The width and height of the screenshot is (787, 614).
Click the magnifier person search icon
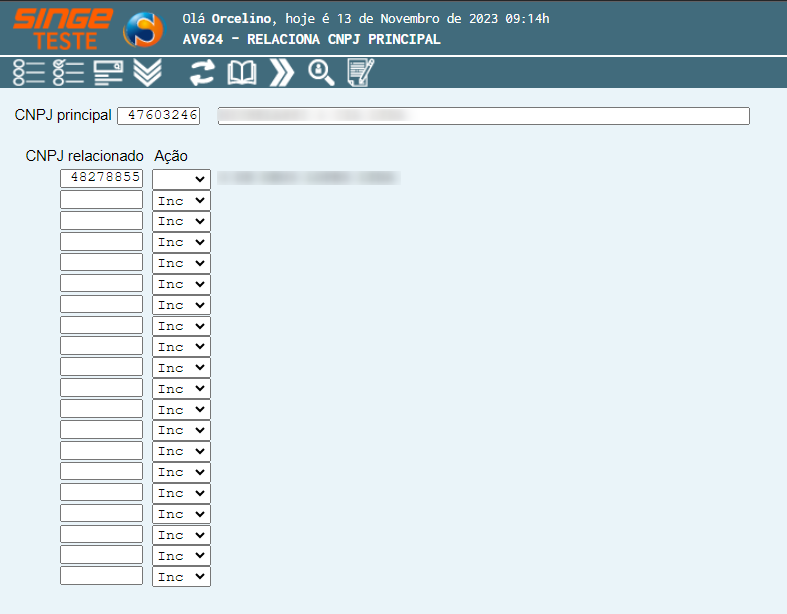321,72
